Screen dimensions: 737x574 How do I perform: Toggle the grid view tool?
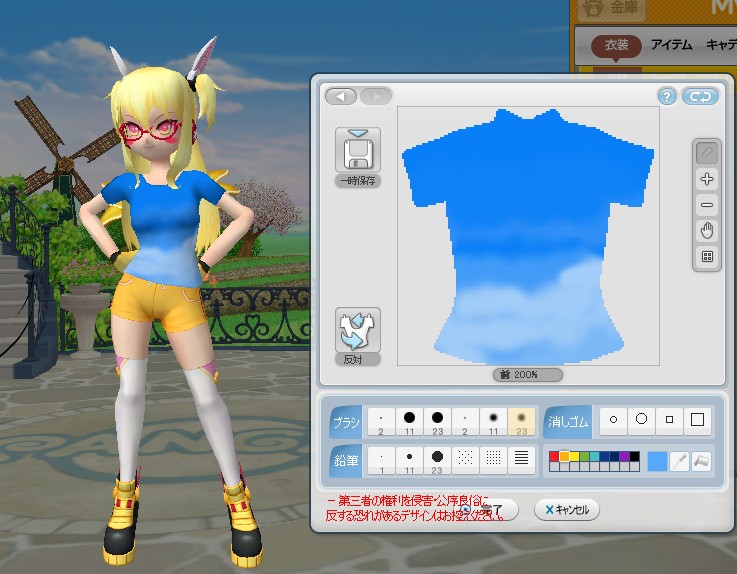[x=707, y=257]
